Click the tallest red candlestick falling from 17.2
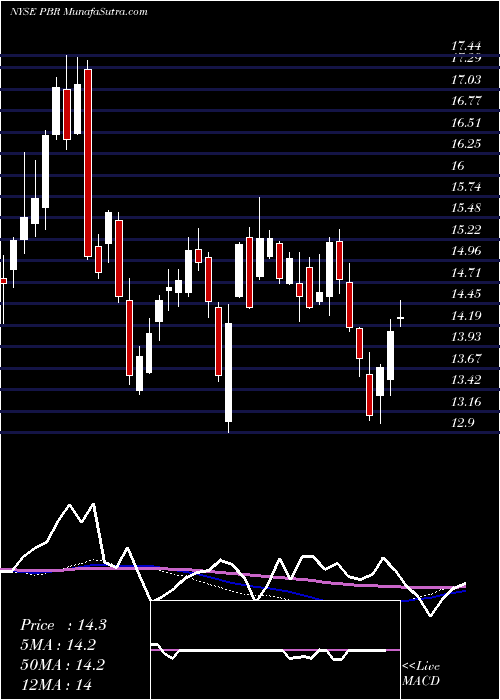Image resolution: width=500 pixels, height=700 pixels. [88, 160]
